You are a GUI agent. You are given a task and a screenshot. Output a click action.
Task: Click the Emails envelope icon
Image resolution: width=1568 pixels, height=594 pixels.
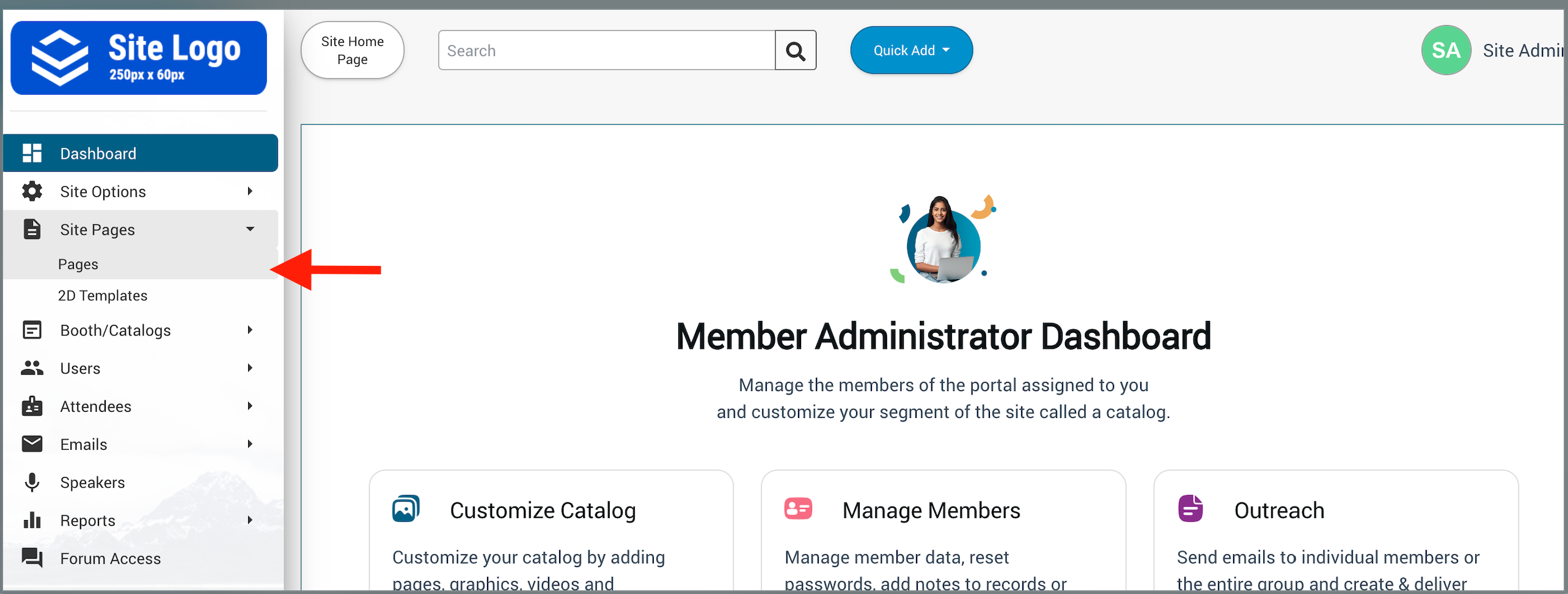point(32,444)
